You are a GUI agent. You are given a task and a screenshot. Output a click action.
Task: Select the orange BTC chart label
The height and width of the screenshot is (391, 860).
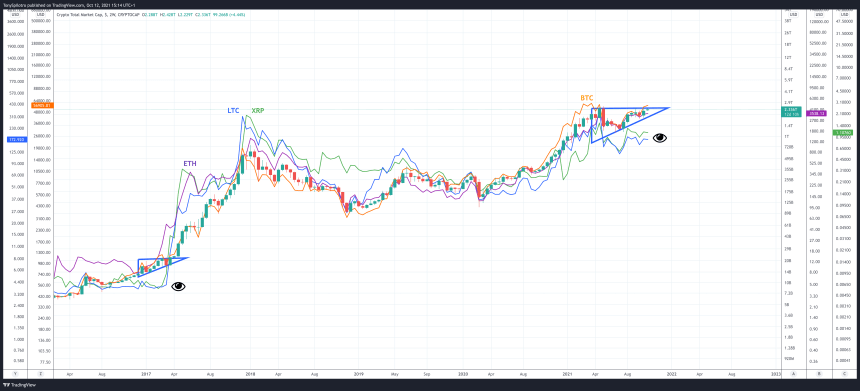587,98
